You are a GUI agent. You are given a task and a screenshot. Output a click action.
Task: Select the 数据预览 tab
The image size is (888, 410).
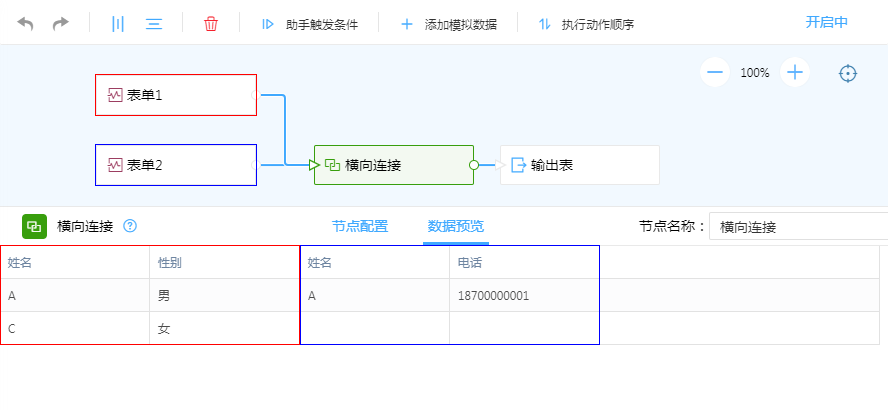[x=456, y=226]
